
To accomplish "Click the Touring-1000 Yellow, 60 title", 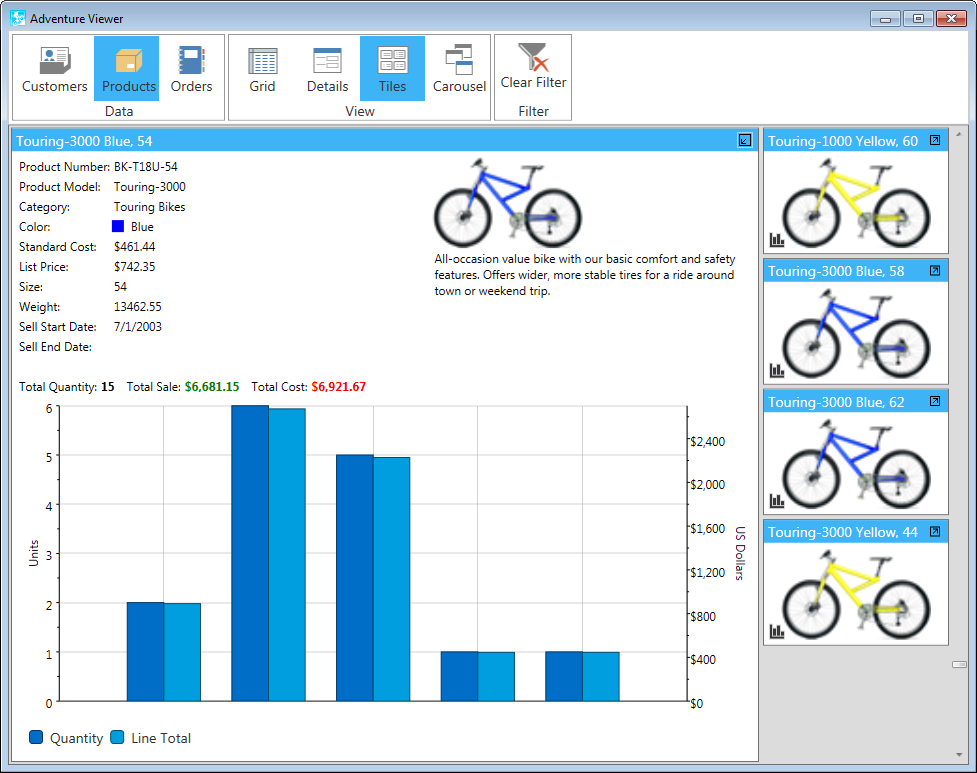I will point(842,141).
